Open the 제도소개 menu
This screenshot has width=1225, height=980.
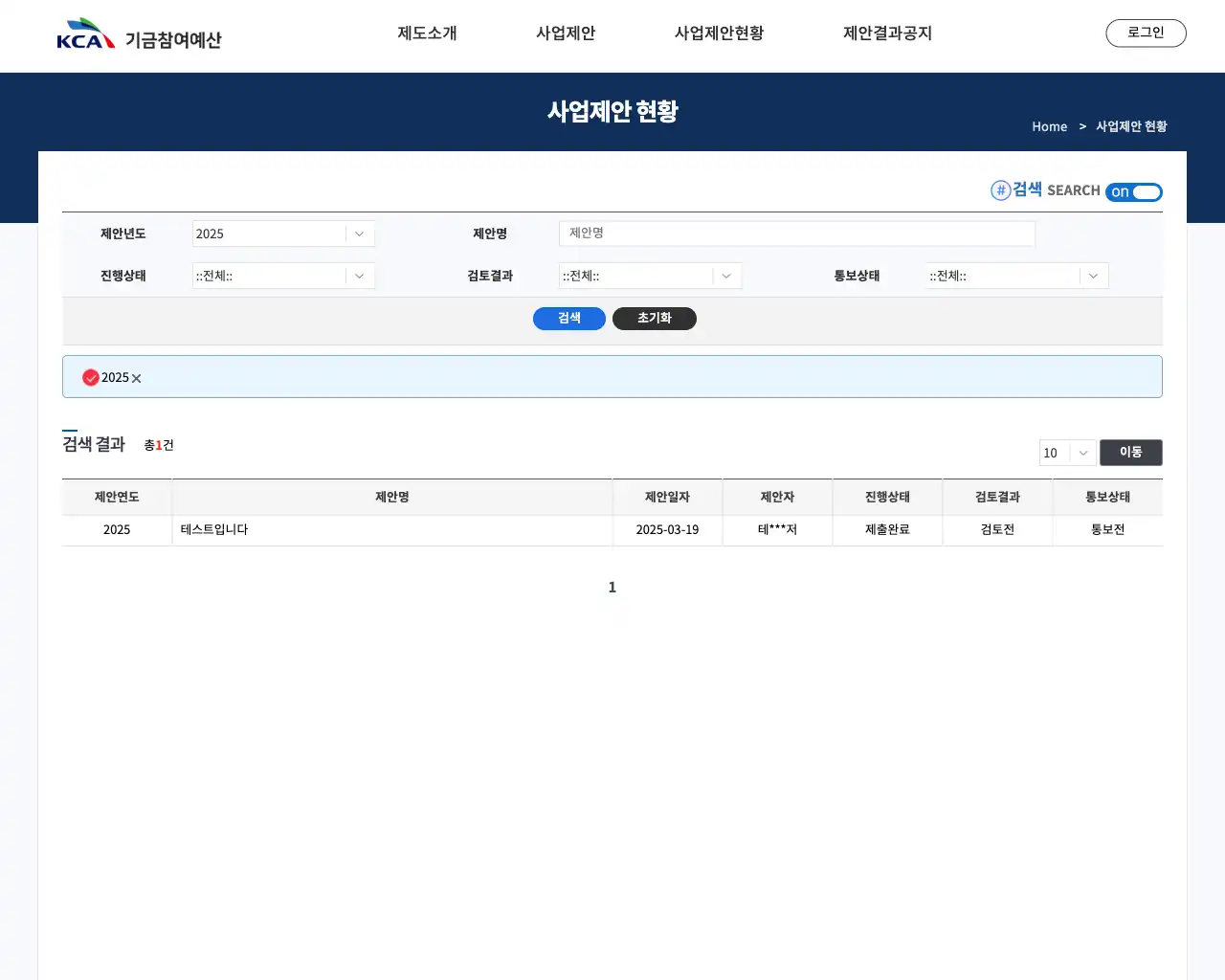(427, 33)
